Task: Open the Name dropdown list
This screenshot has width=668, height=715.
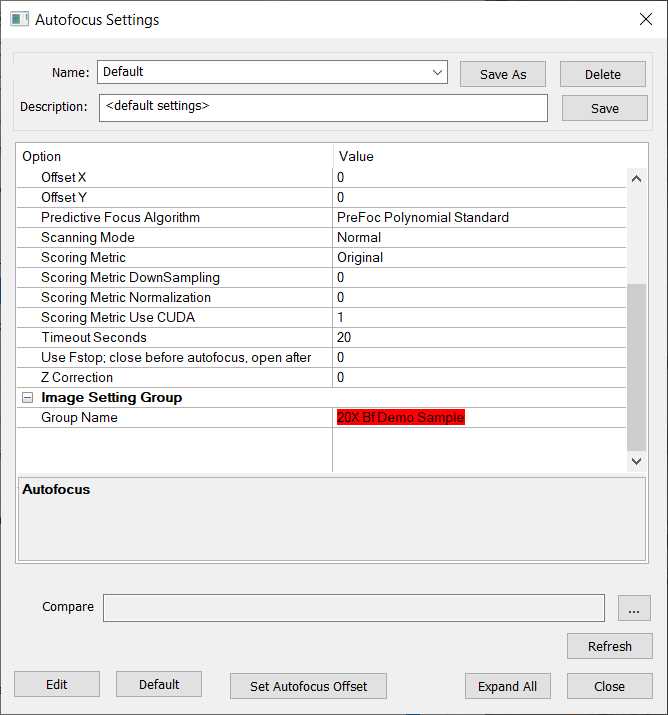Action: click(x=437, y=72)
